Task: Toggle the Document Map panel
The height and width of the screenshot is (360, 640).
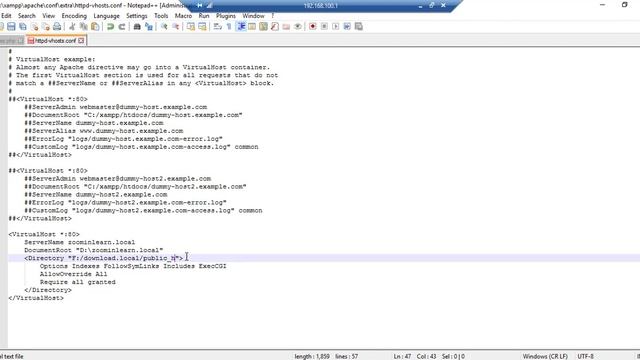Action: [263, 27]
